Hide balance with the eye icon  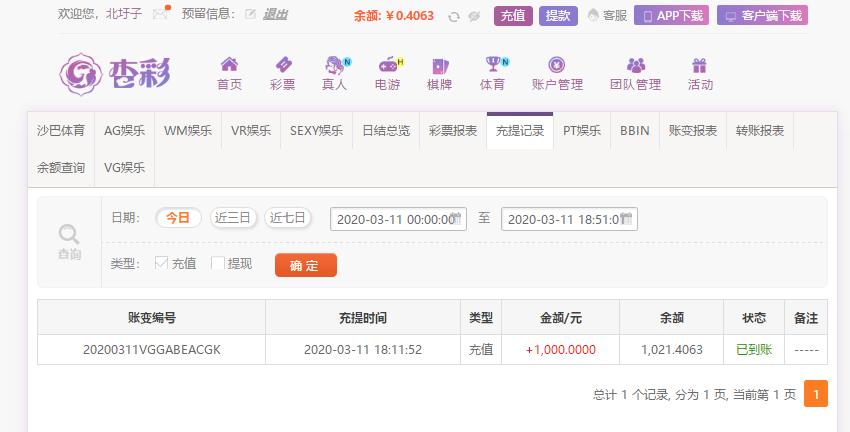tap(474, 16)
